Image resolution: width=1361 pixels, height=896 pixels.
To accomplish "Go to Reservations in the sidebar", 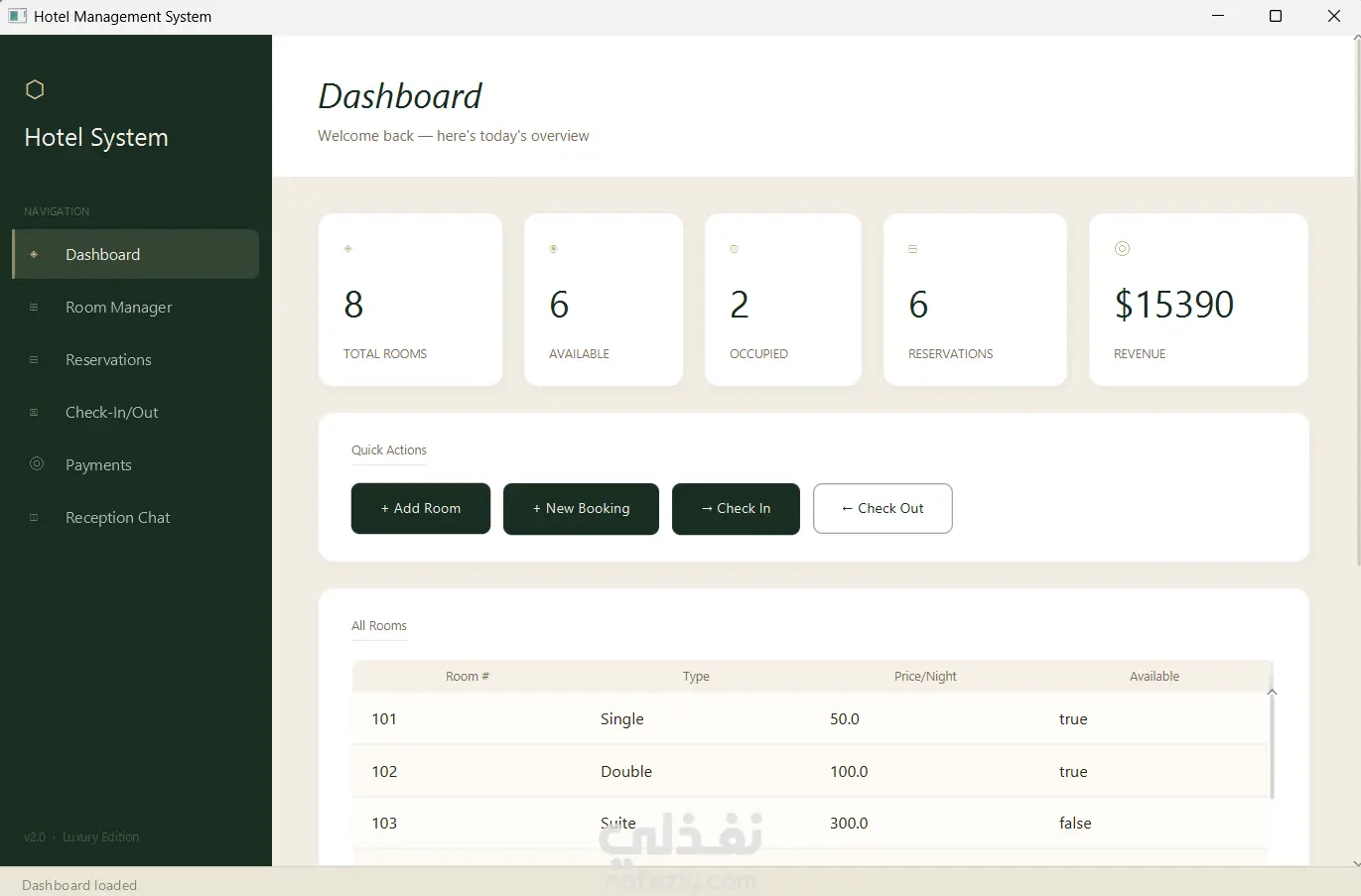I will pyautogui.click(x=136, y=359).
